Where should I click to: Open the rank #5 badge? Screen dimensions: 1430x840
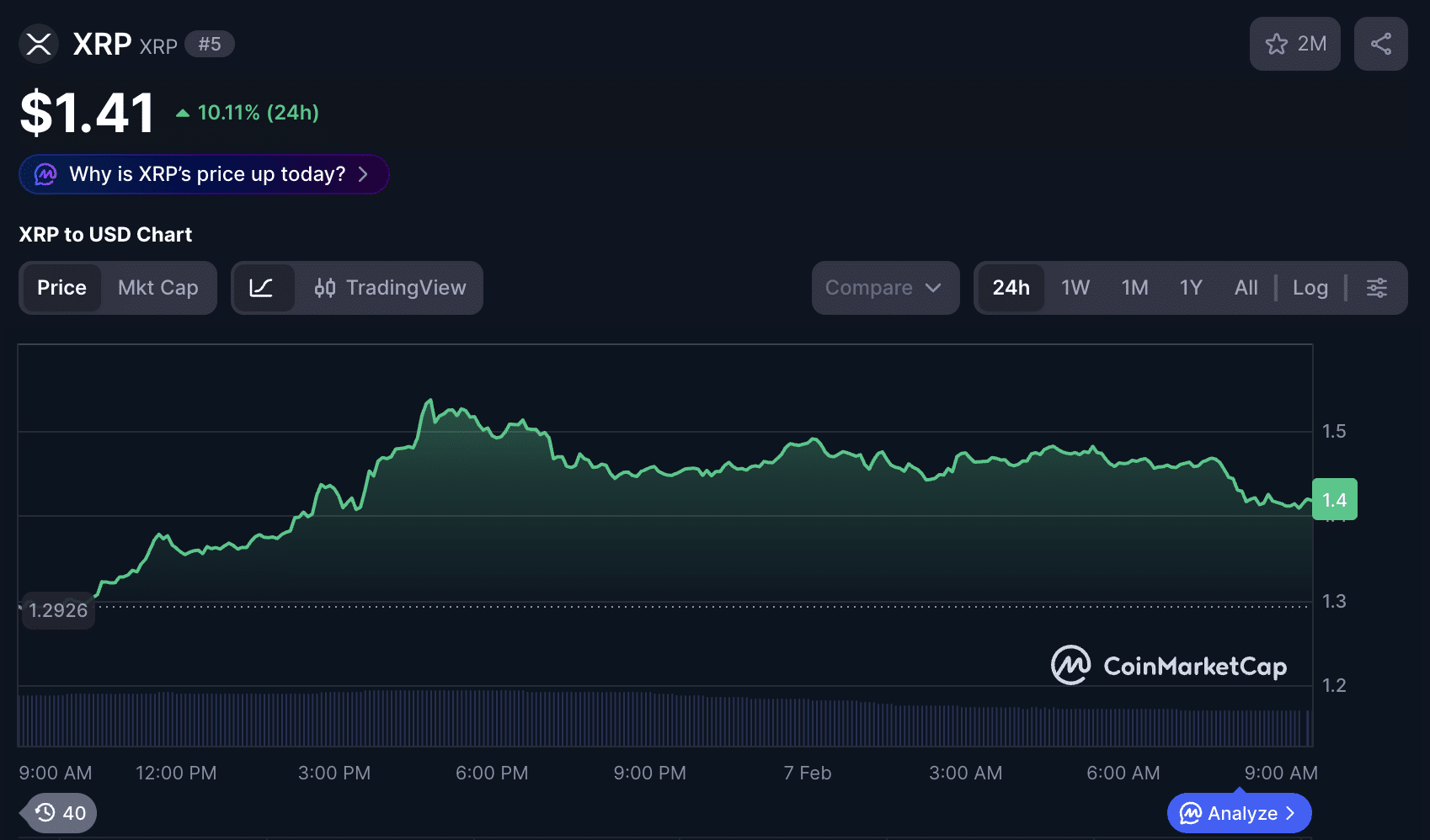(x=210, y=44)
